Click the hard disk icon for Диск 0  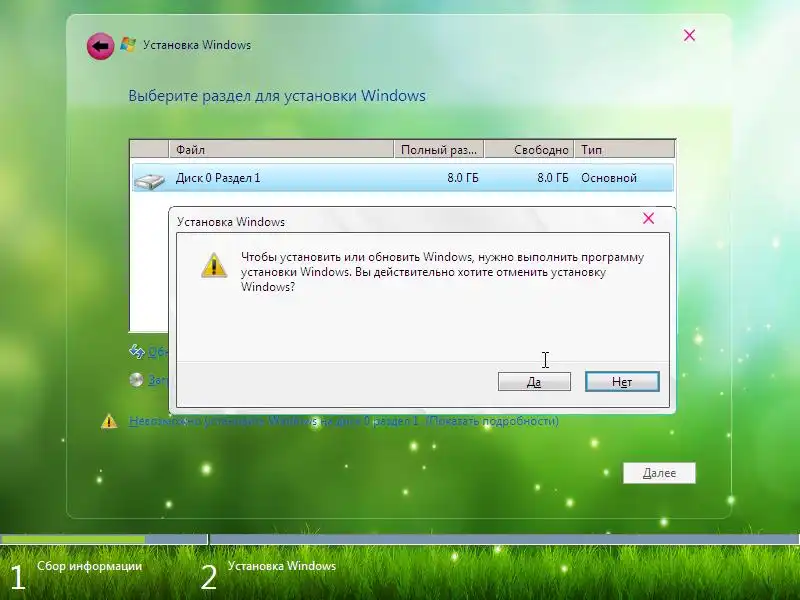149,180
